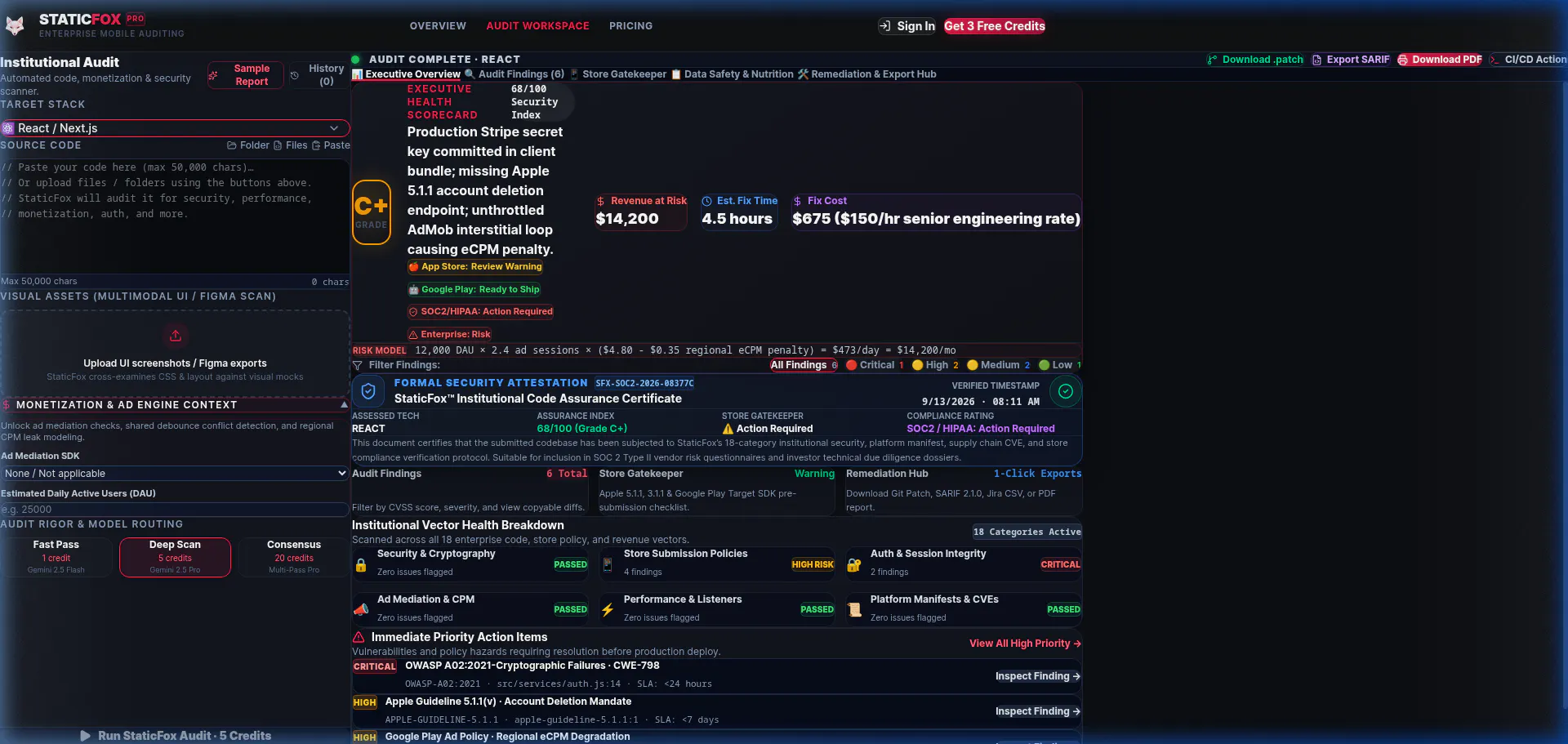Select the Fast Pass scan mode

56,557
